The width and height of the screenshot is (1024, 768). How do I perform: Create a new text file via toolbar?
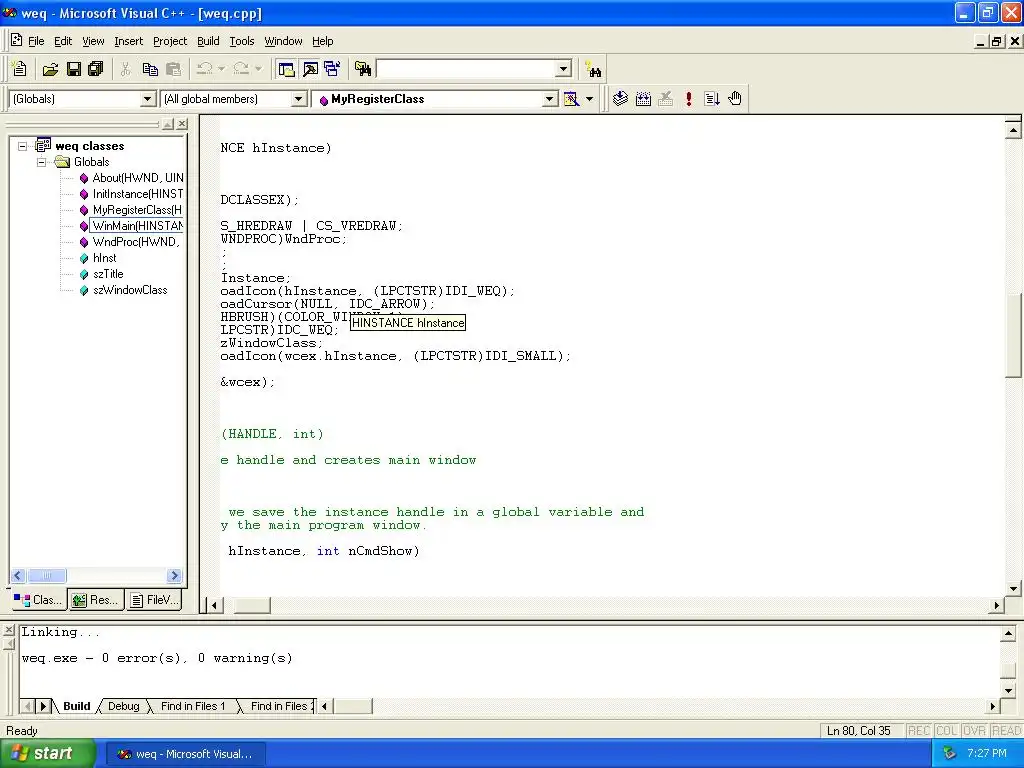tap(20, 69)
